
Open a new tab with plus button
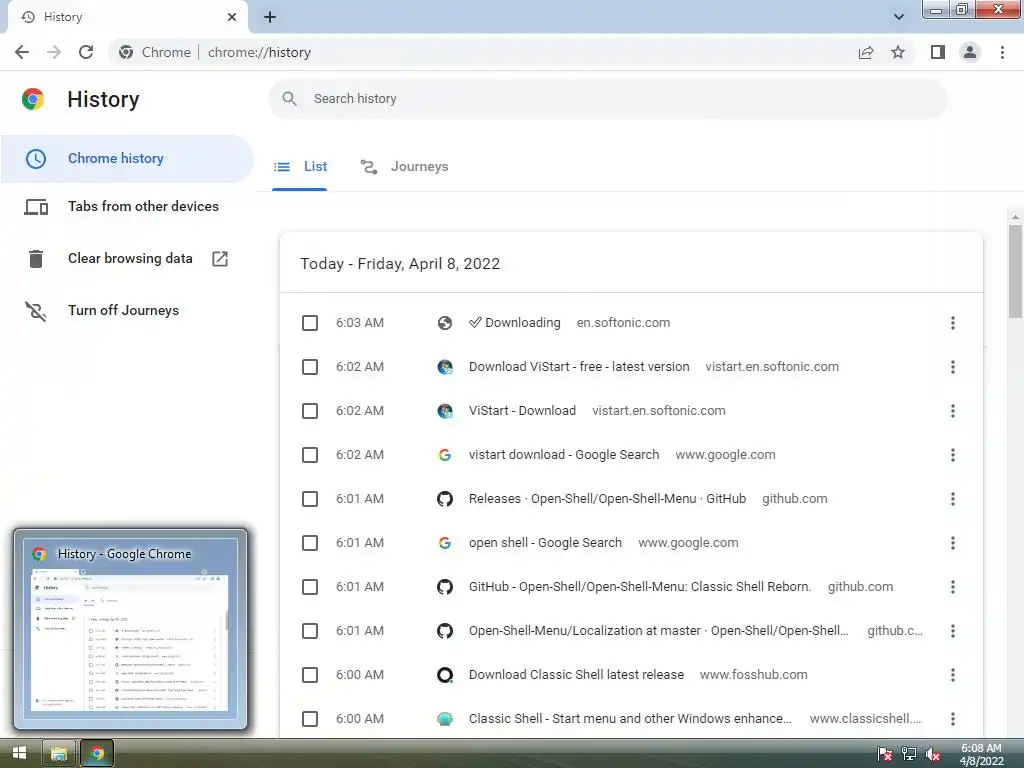click(x=270, y=17)
